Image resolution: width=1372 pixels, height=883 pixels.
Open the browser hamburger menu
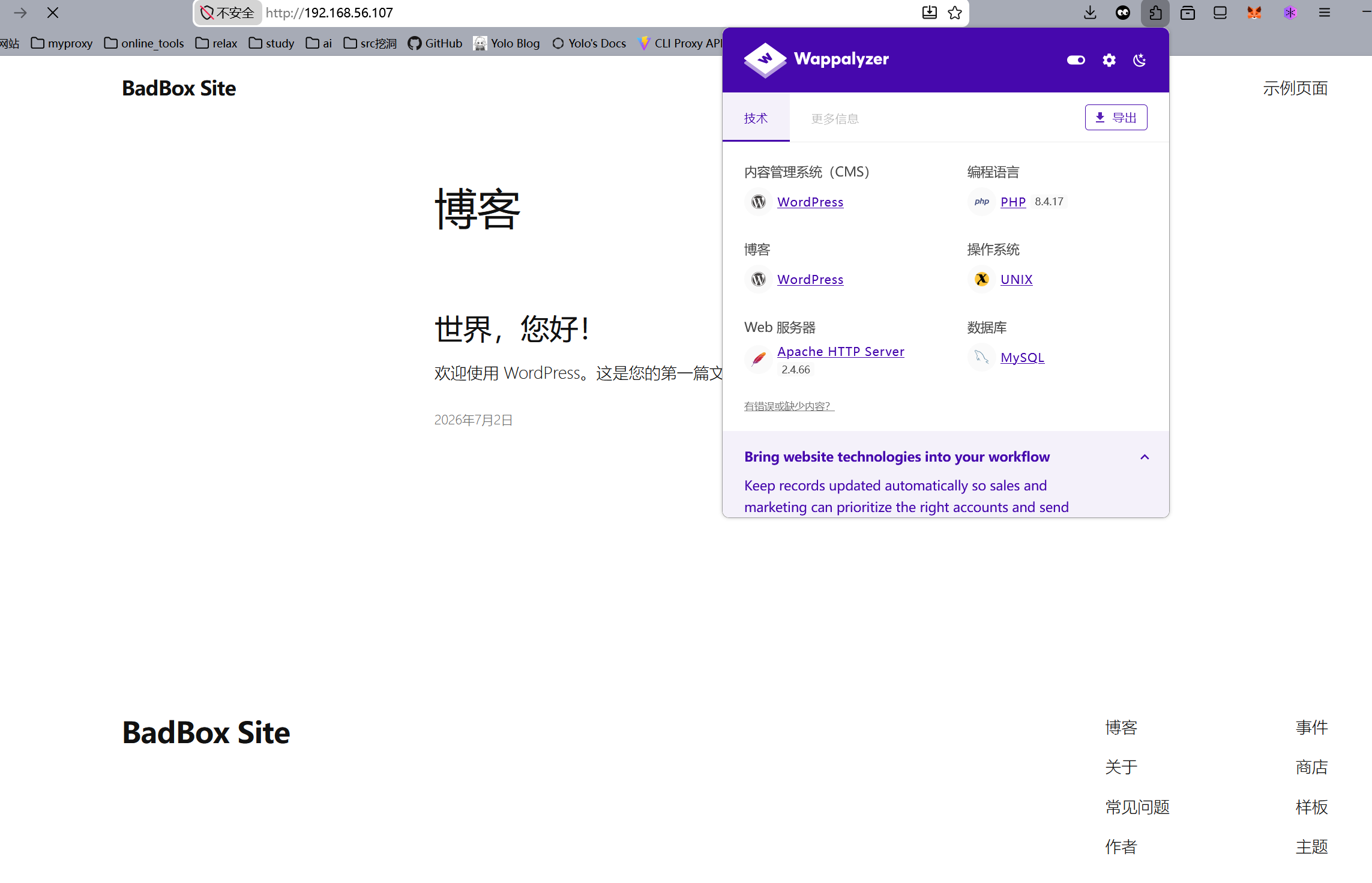[1325, 13]
